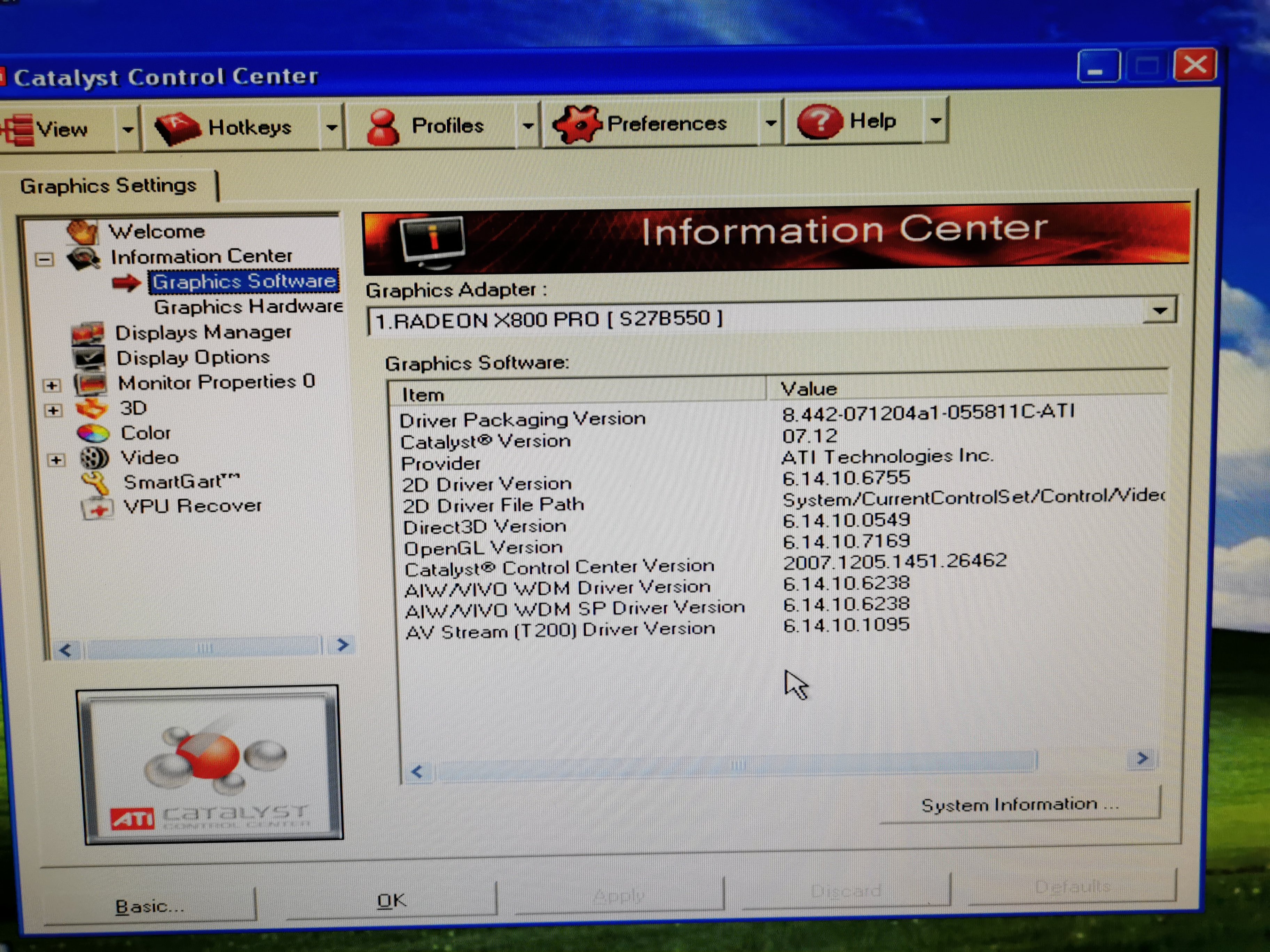Click tree panel scroll right arrow
Viewport: 1270px width, 952px height.
point(343,645)
